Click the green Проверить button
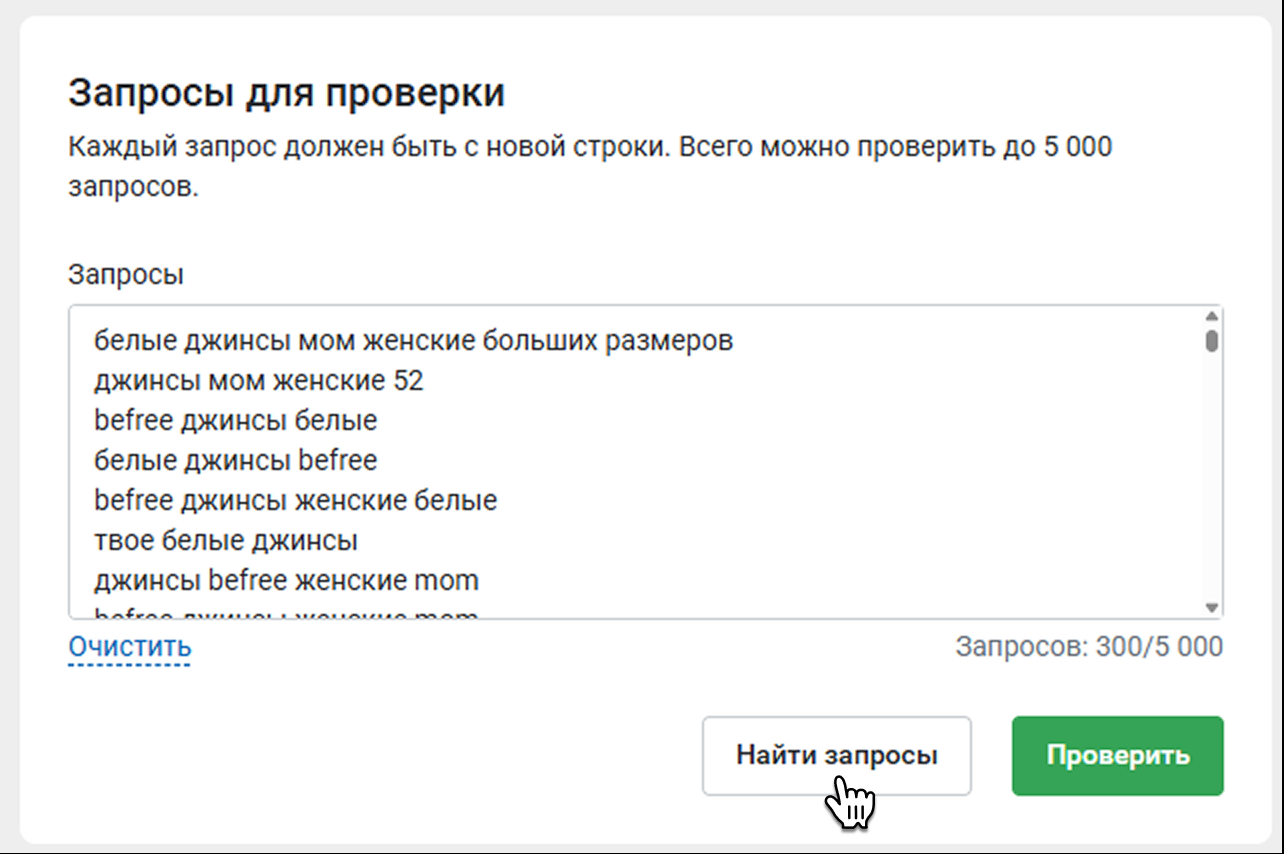 pyautogui.click(x=1117, y=756)
